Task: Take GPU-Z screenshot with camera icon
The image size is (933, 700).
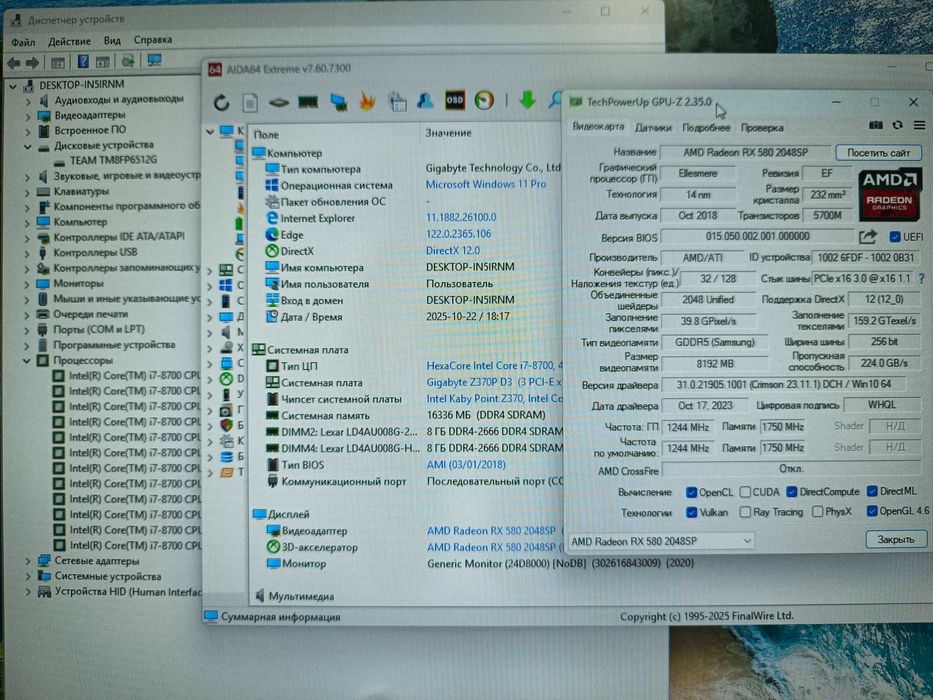Action: (x=875, y=125)
